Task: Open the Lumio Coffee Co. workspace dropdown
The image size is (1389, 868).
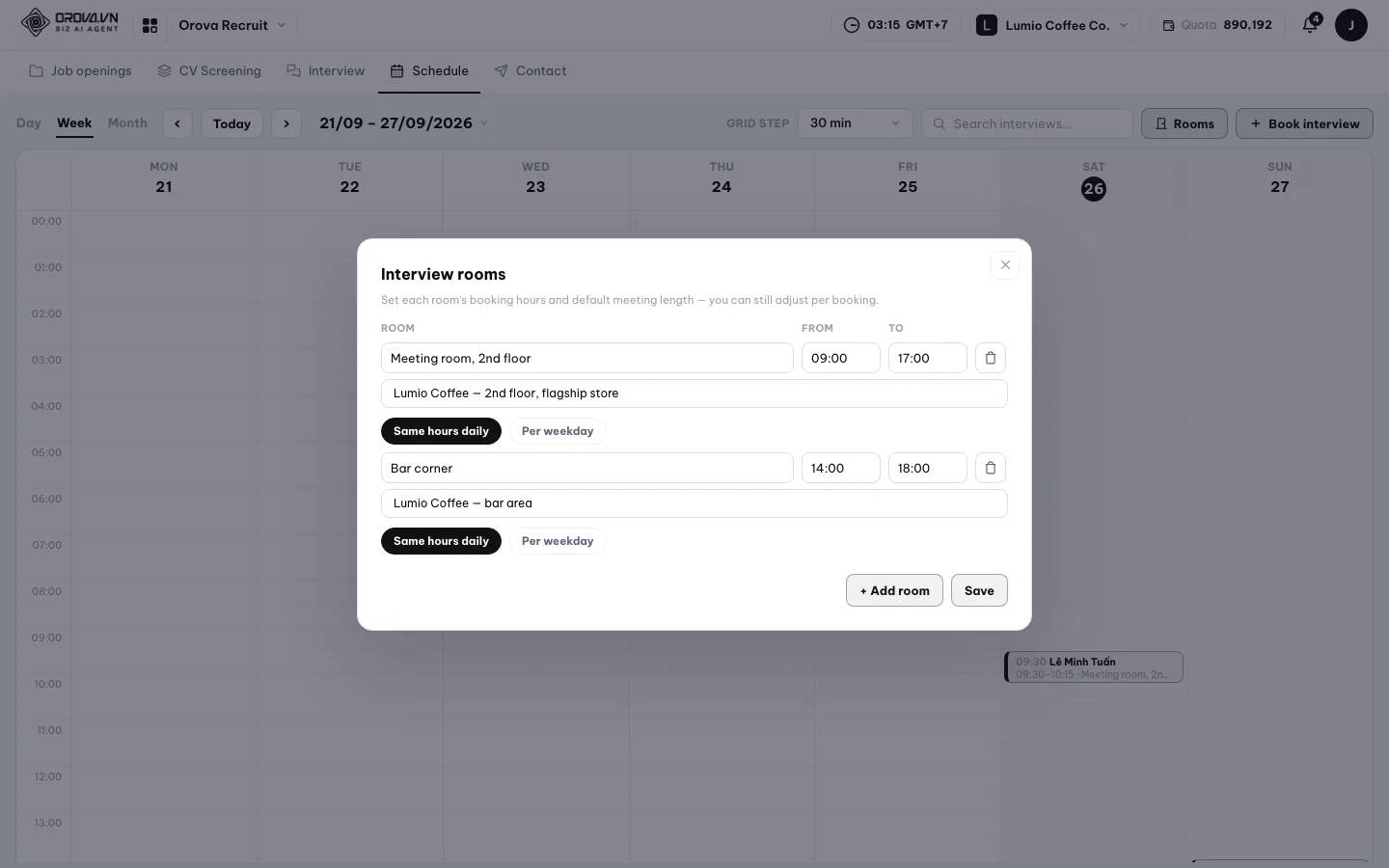Action: [x=1053, y=25]
